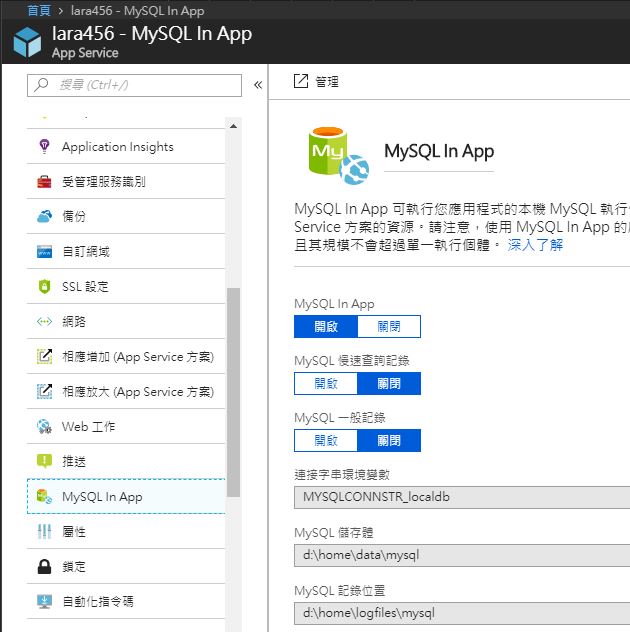Open 相應增加 (App Service 方案) menu item
630x632 pixels.
(x=137, y=357)
